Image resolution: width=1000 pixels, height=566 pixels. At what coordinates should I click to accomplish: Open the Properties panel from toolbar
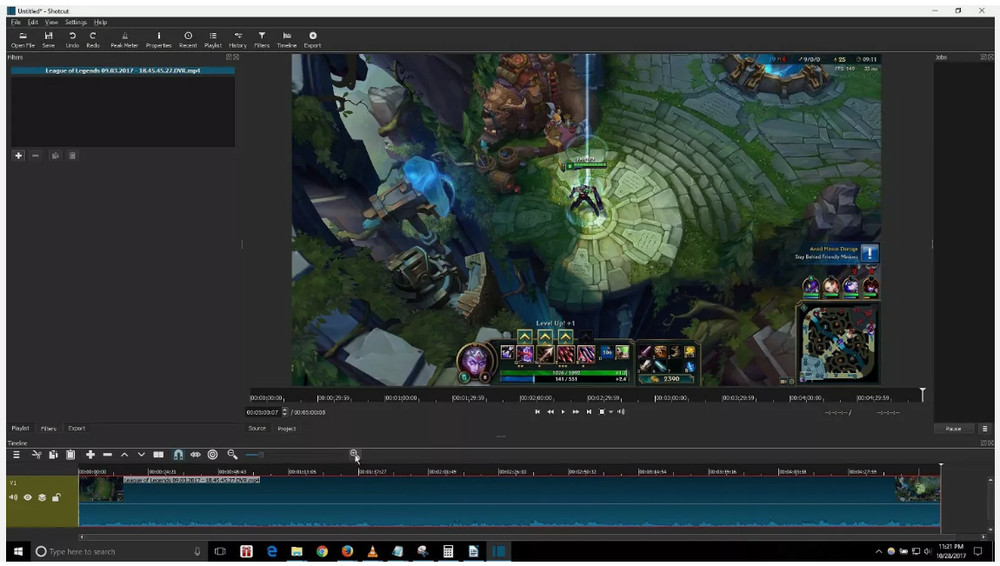pos(159,40)
